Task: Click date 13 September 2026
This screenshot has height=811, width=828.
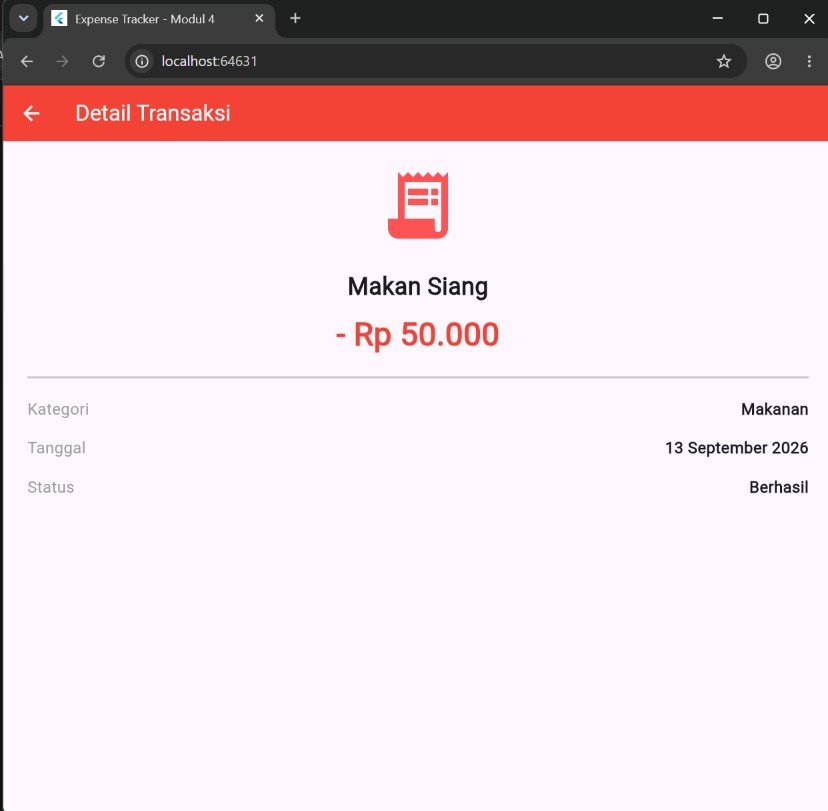Action: (736, 448)
